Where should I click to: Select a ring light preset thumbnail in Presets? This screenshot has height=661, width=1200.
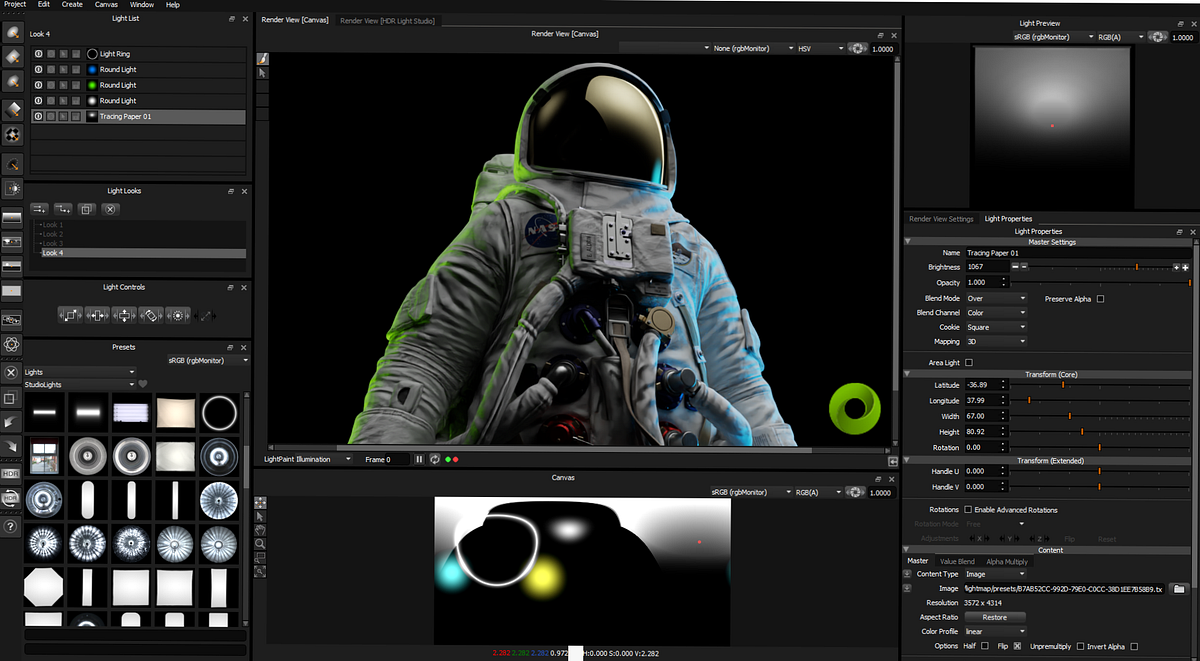(x=219, y=413)
